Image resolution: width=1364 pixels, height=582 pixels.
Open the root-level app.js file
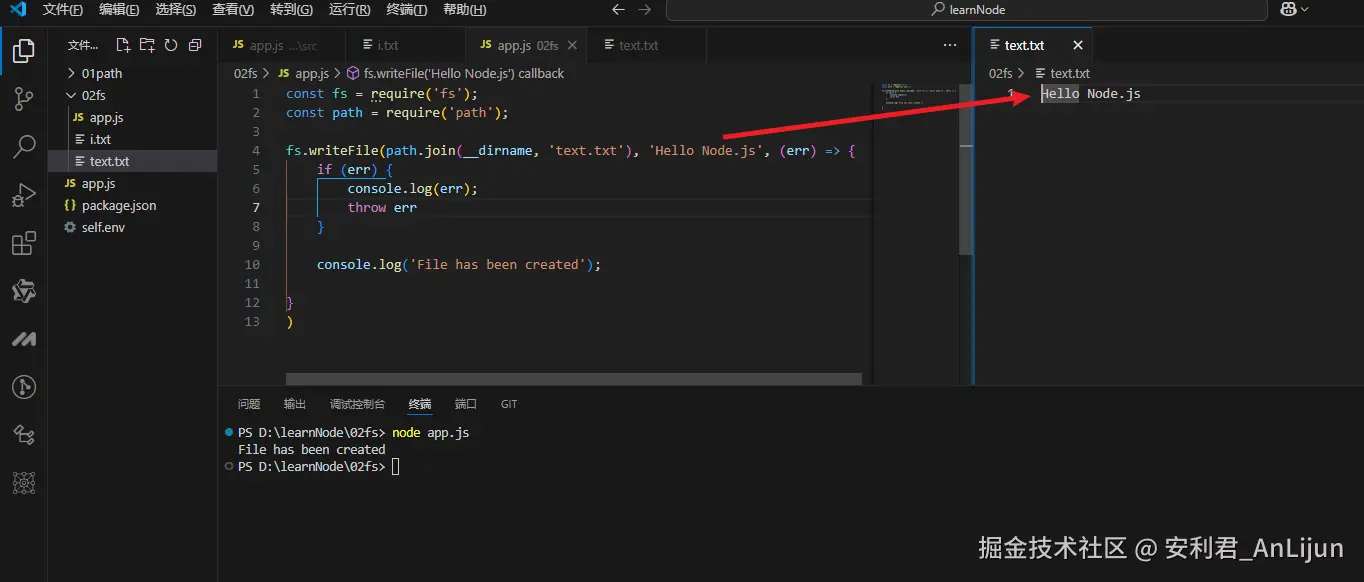(x=132, y=183)
